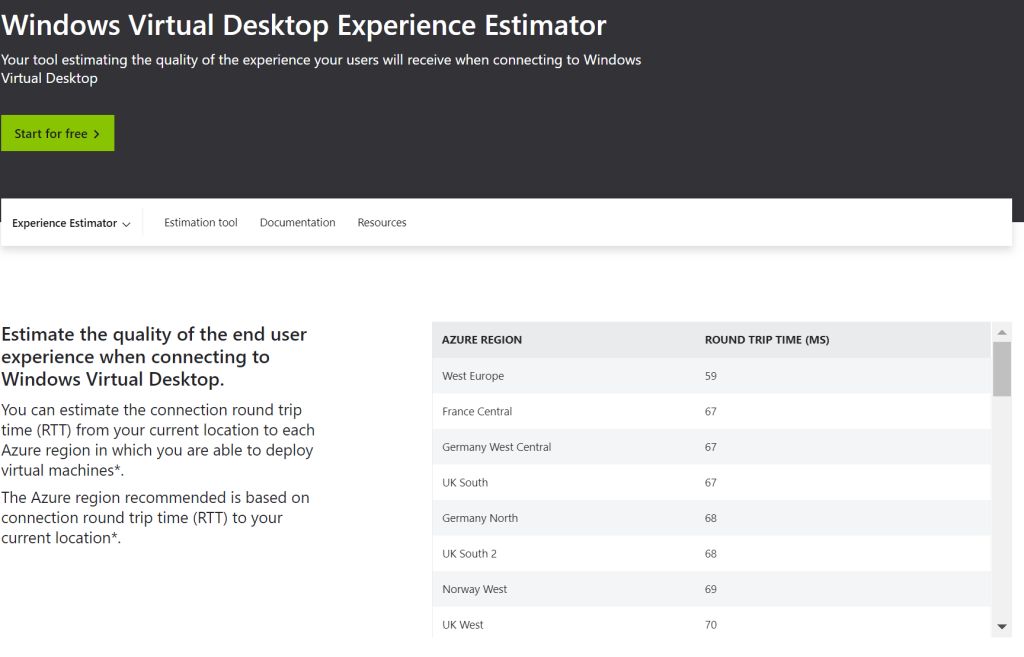Open the Estimation tool tab
The height and width of the screenshot is (657, 1024).
coord(200,223)
